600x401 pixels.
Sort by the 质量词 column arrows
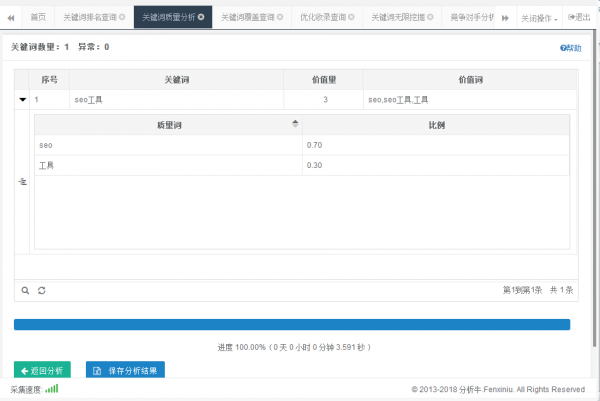[x=295, y=124]
